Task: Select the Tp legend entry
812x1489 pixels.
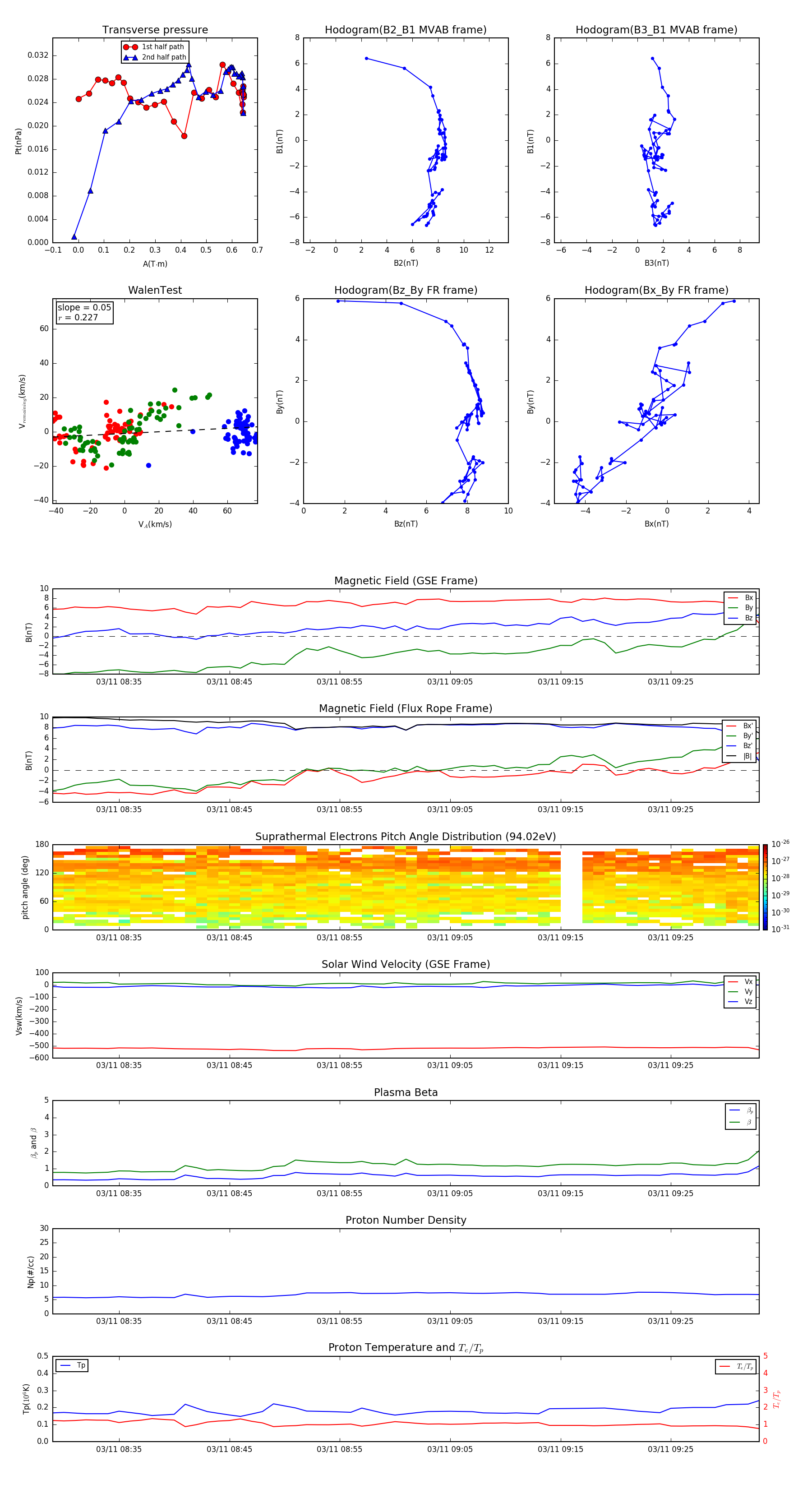Action: (72, 1365)
